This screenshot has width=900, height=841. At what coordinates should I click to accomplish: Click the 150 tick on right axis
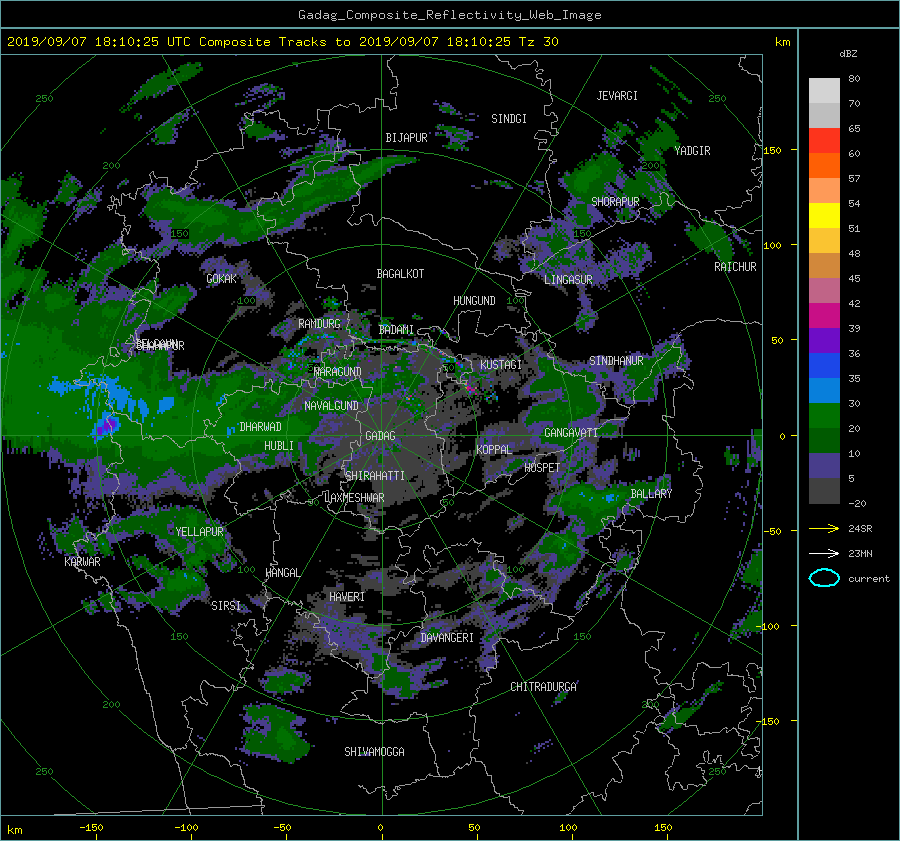[773, 150]
